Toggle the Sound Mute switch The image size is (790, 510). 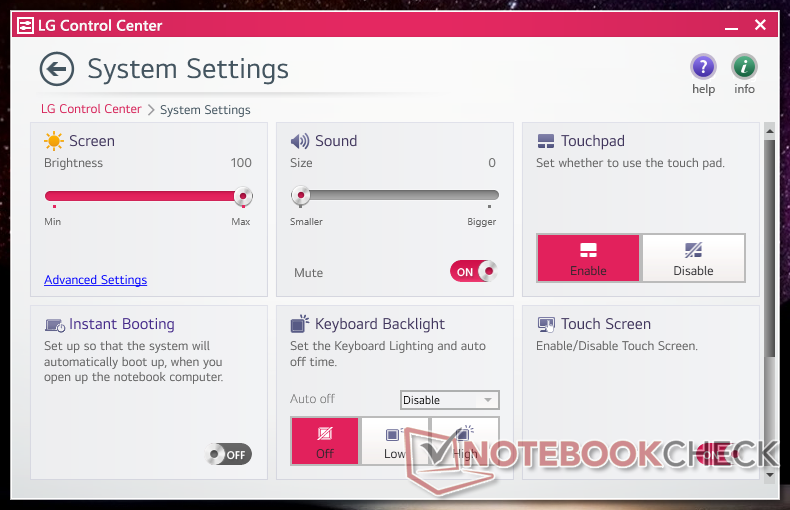474,271
